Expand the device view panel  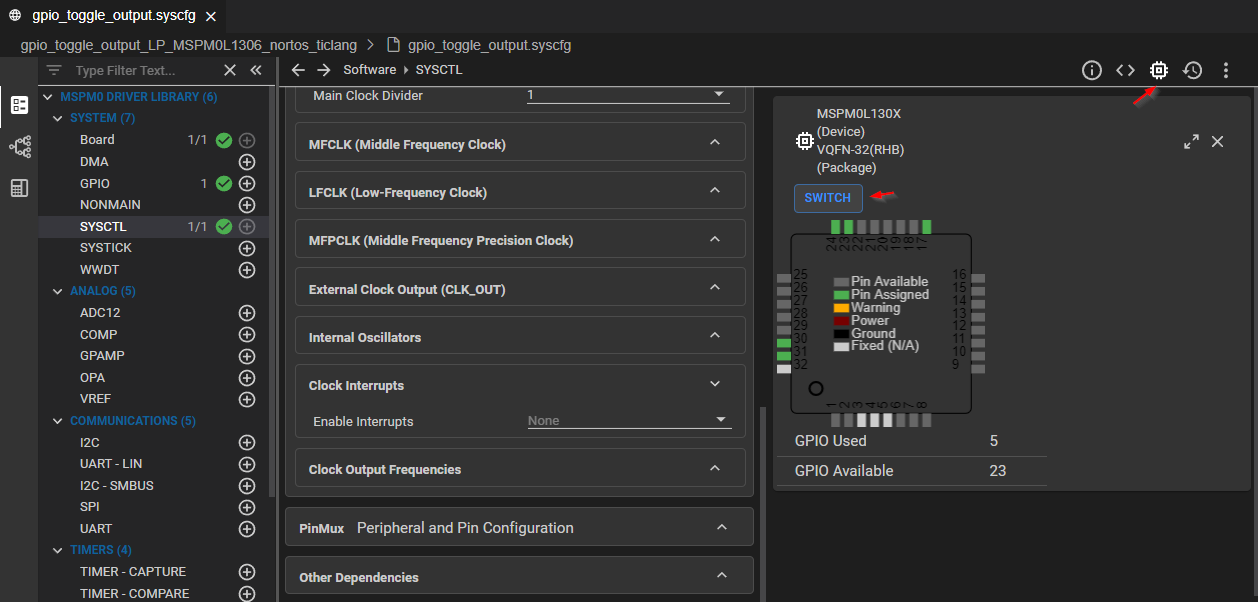click(1191, 142)
